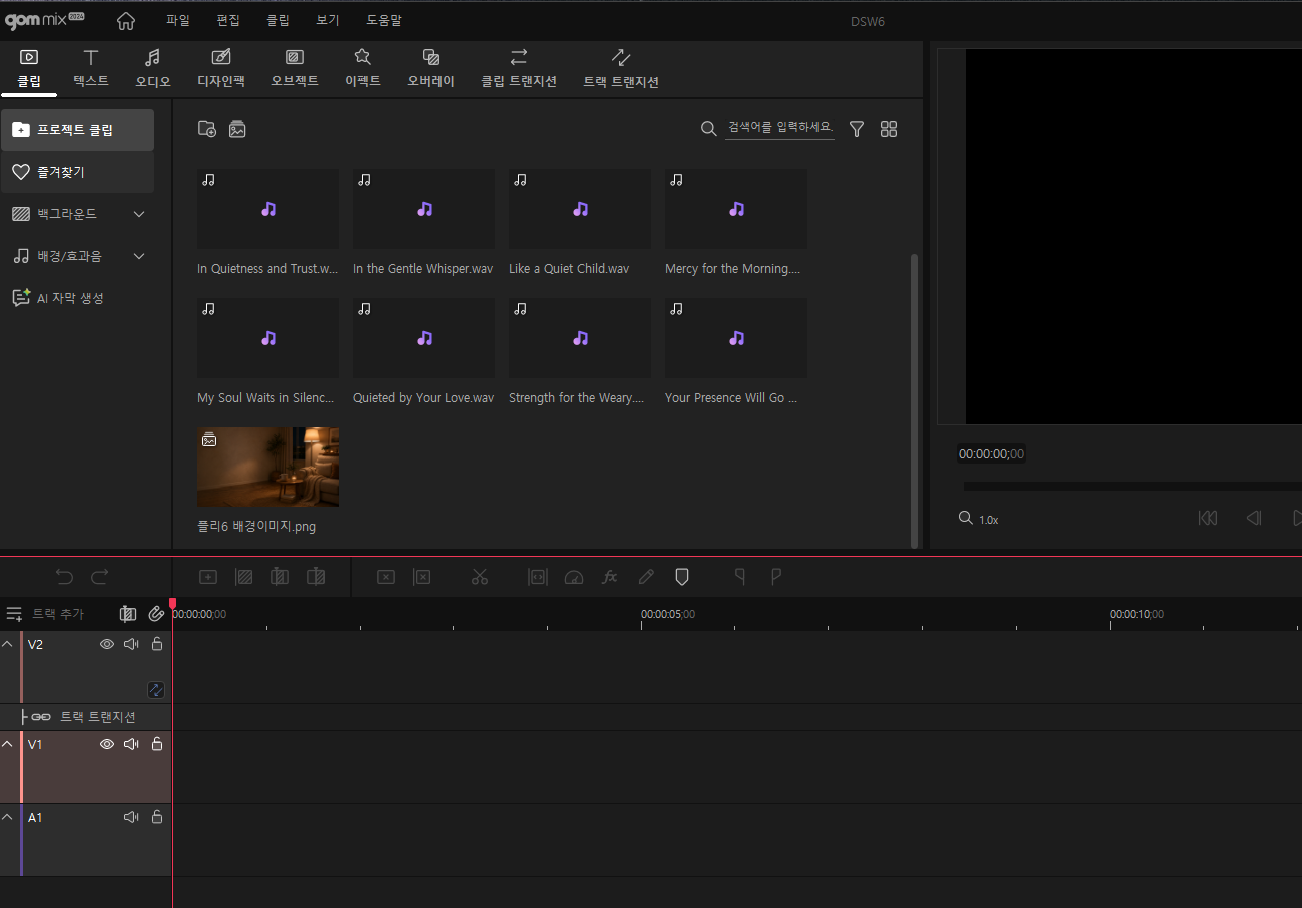Collapse the V1 track chevron
This screenshot has height=908, width=1302.
pyautogui.click(x=7, y=744)
